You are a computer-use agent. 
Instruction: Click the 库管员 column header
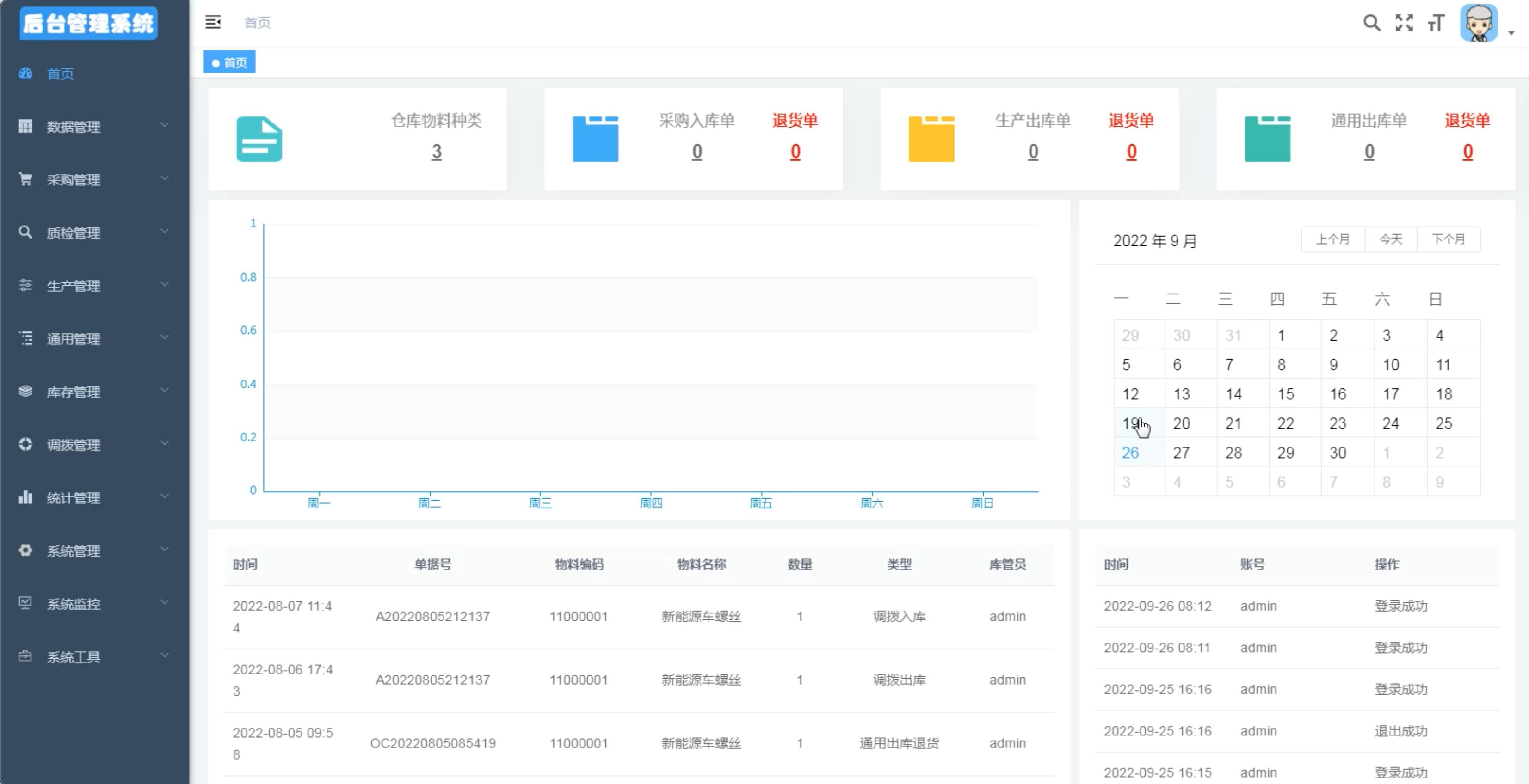click(x=1007, y=564)
